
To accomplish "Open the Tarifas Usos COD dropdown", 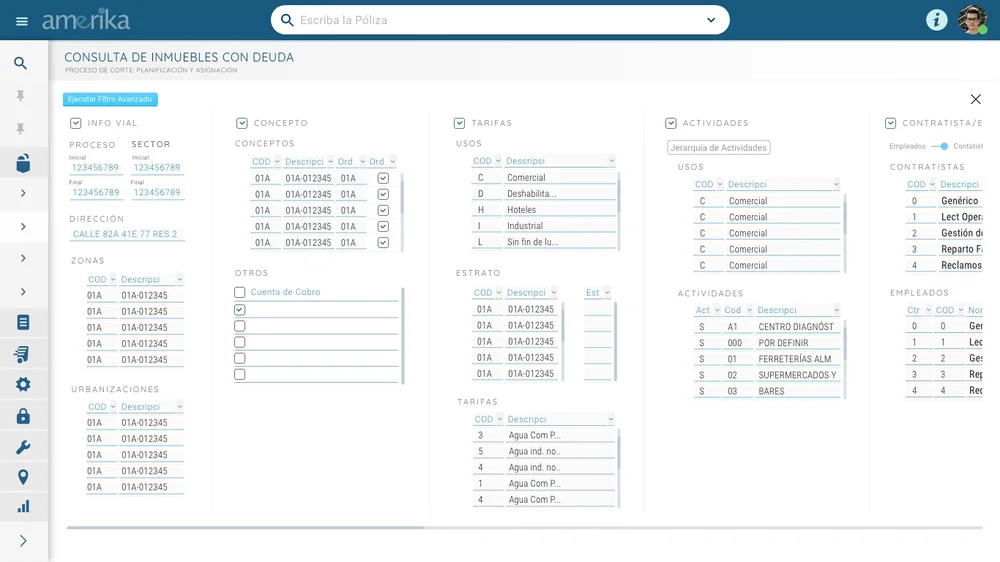I will 499,161.
